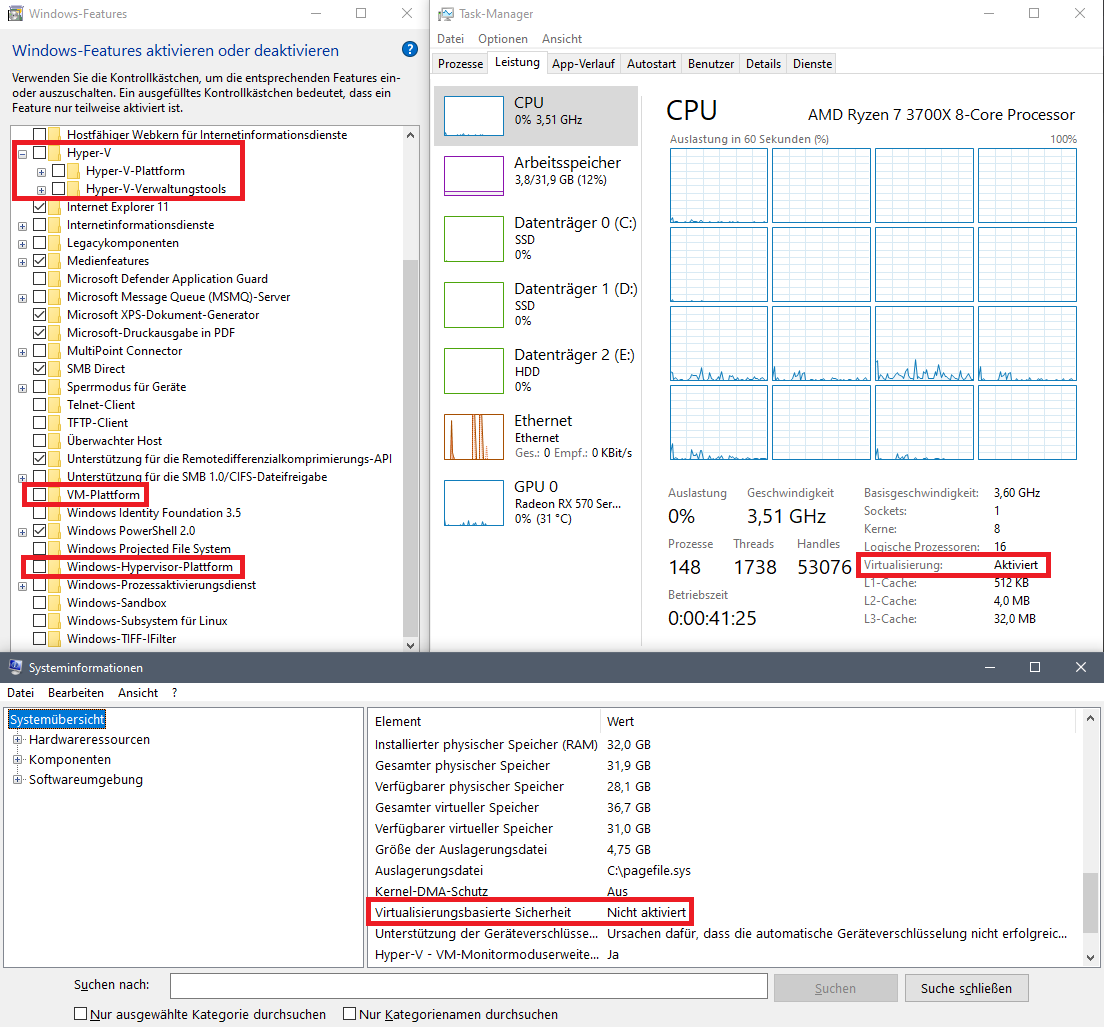Click the Hyper-V-Plattform folder icon
This screenshot has height=1027, width=1104.
point(73,171)
